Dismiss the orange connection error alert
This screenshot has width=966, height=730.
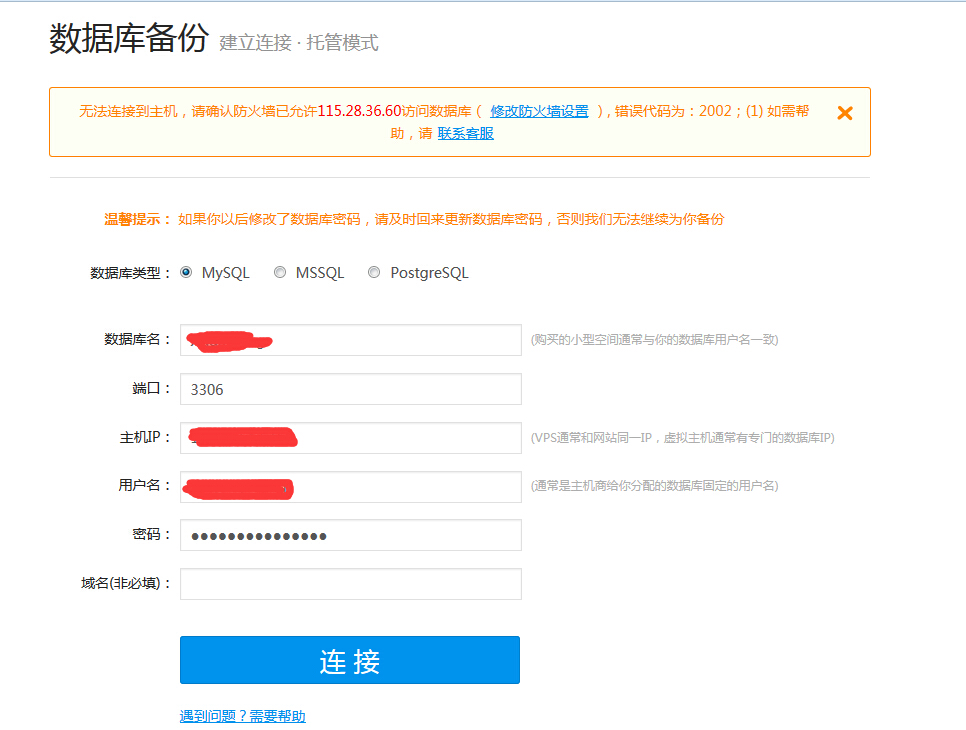844,113
